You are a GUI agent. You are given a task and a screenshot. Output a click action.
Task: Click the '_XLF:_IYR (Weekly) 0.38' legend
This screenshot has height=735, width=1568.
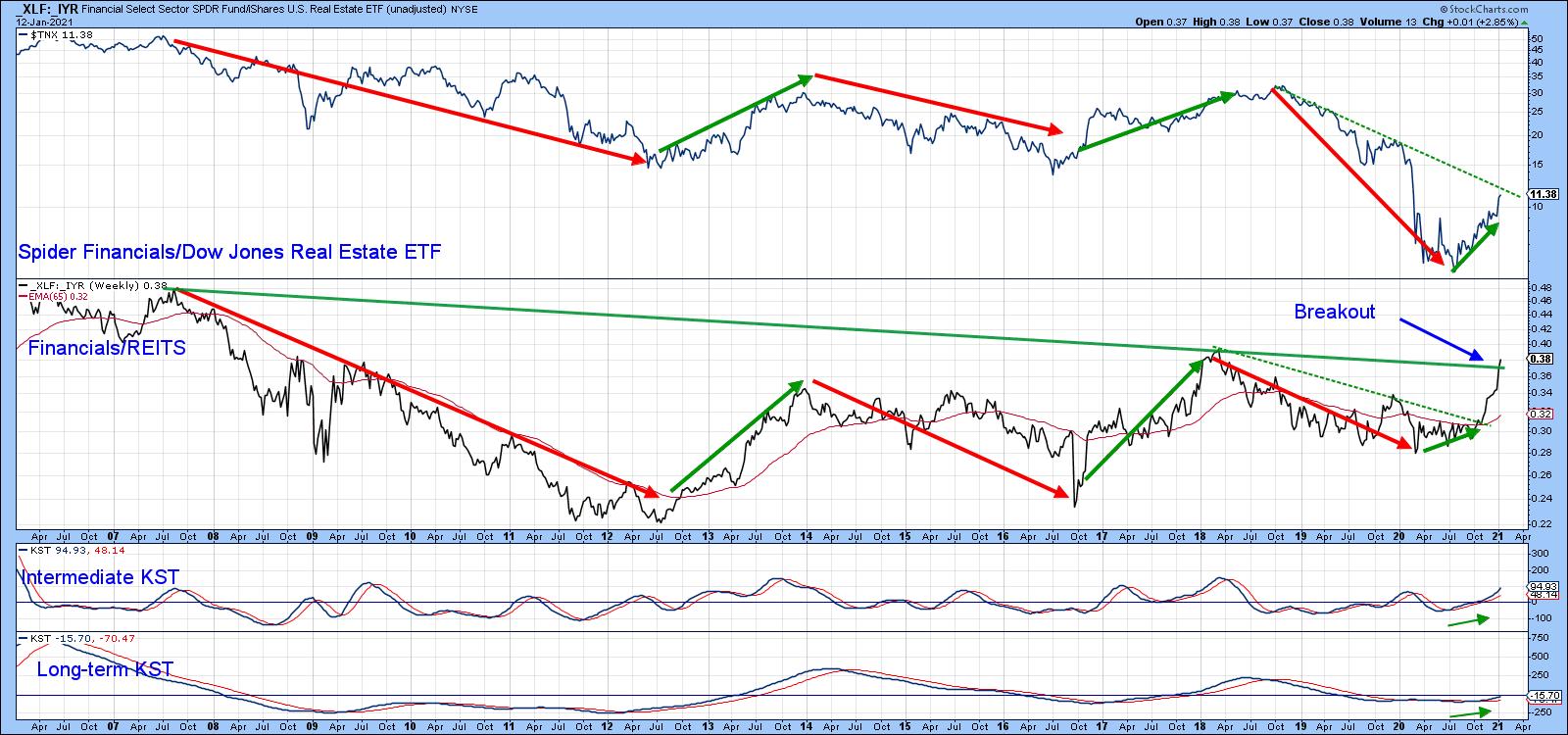(93, 285)
